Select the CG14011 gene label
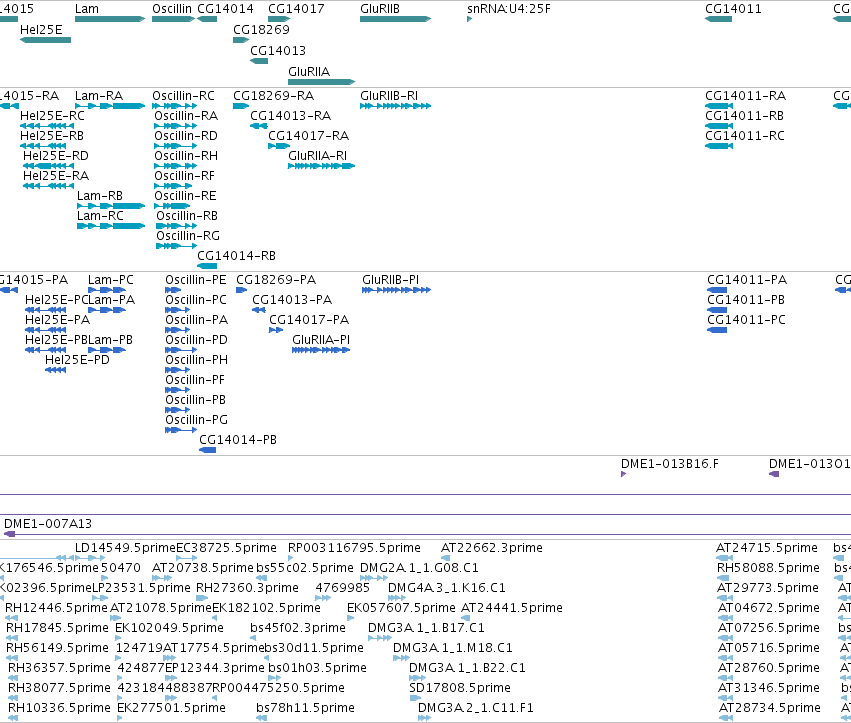Image resolution: width=851 pixels, height=723 pixels. pos(733,9)
